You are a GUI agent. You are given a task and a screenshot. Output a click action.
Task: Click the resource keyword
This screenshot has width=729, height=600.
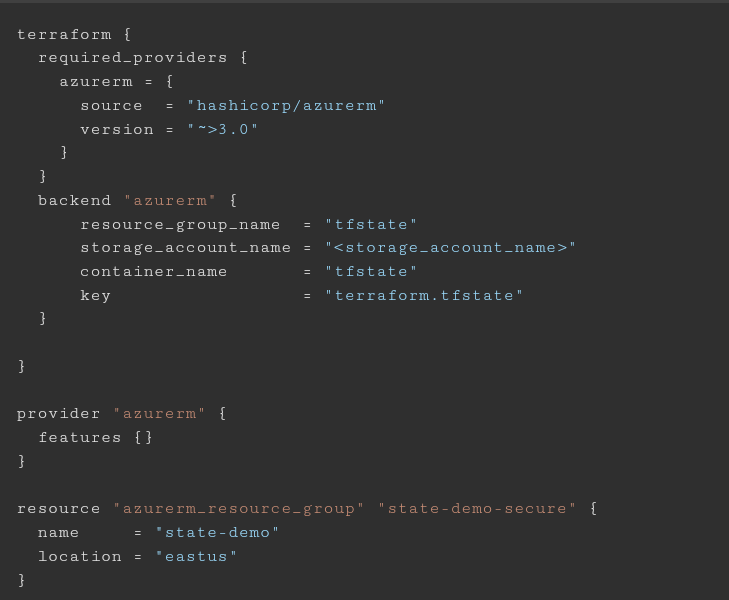[59, 508]
